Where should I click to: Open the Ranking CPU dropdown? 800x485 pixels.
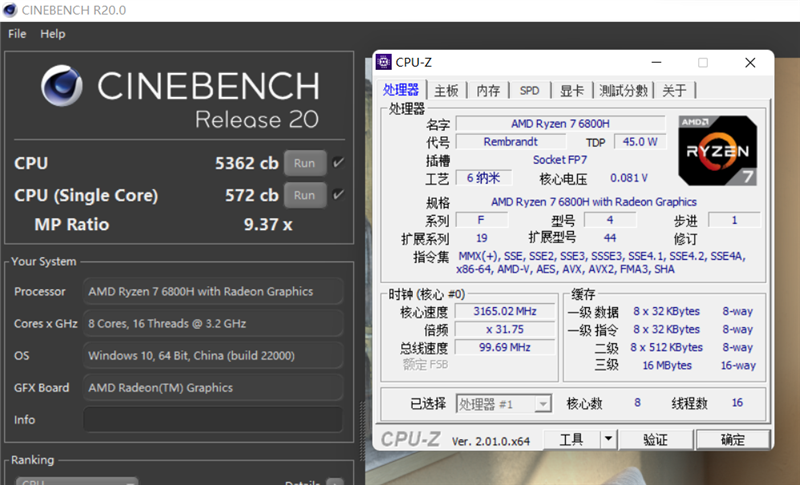tap(77, 481)
